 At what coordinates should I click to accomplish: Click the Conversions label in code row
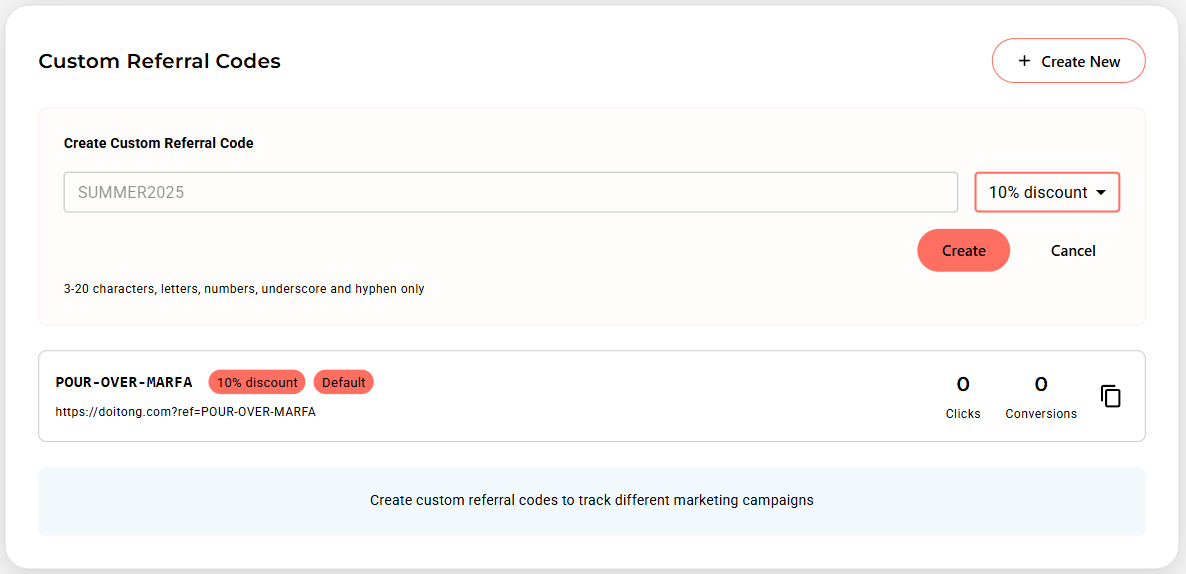tap(1041, 414)
